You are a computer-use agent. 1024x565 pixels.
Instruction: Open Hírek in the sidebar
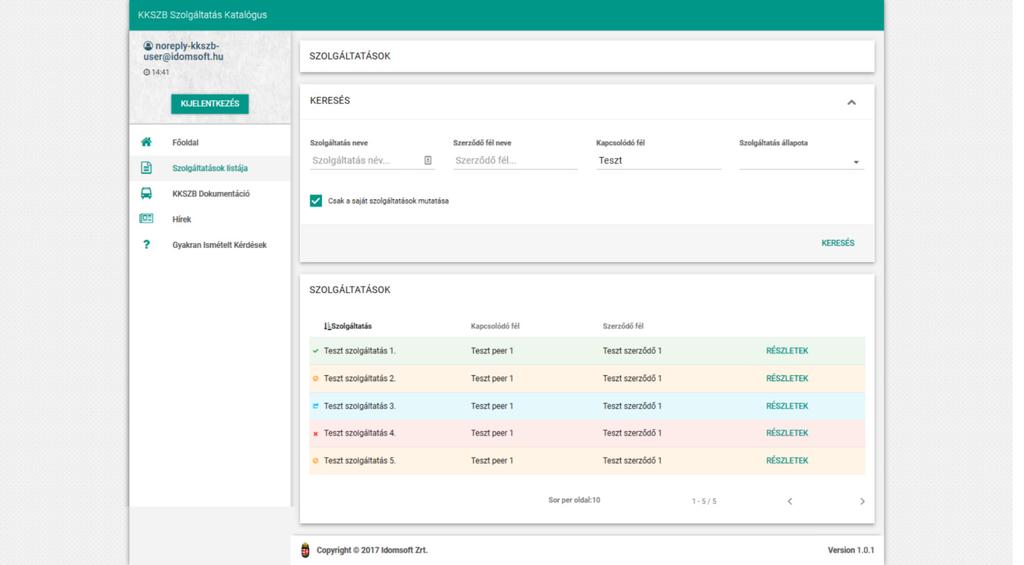(210, 219)
